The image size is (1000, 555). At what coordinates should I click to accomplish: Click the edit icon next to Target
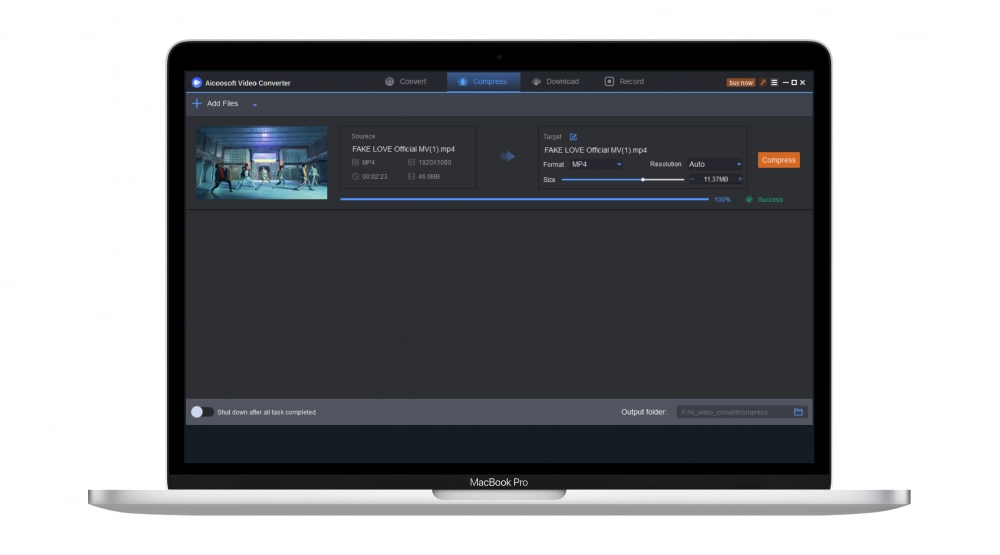pyautogui.click(x=573, y=137)
